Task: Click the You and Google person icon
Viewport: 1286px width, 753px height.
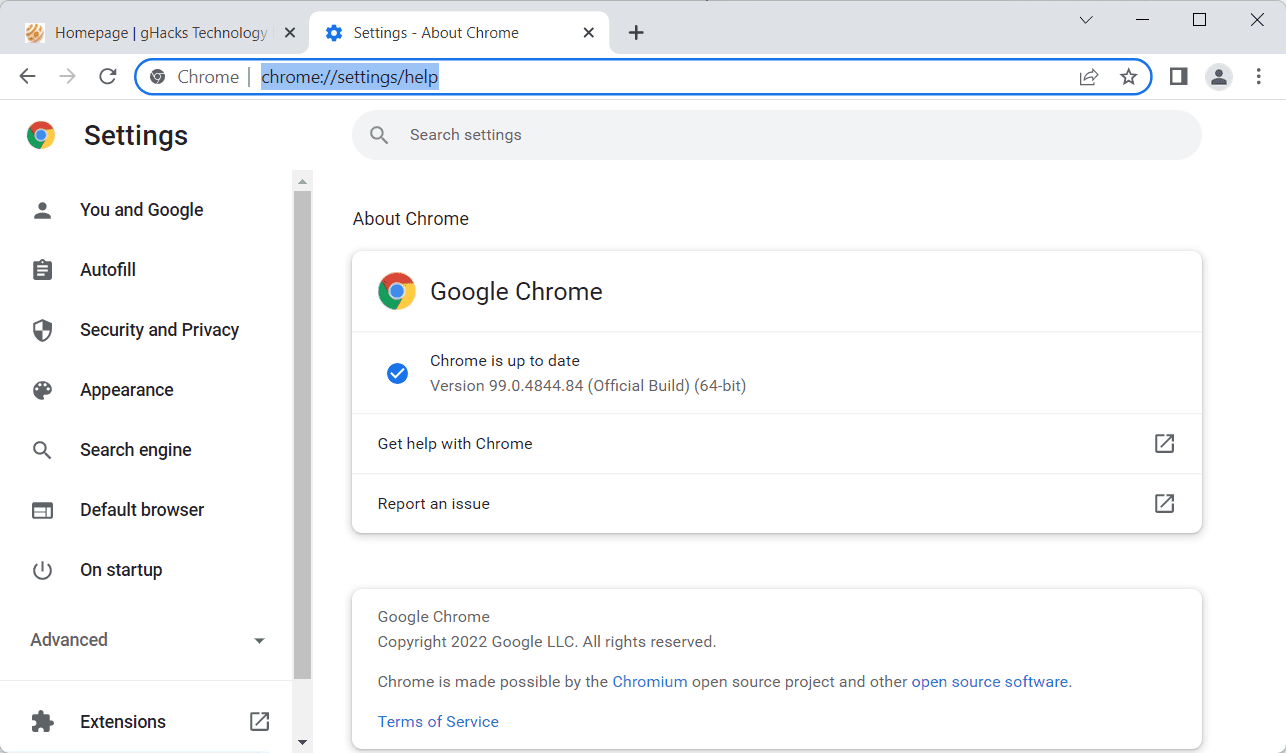Action: (42, 210)
